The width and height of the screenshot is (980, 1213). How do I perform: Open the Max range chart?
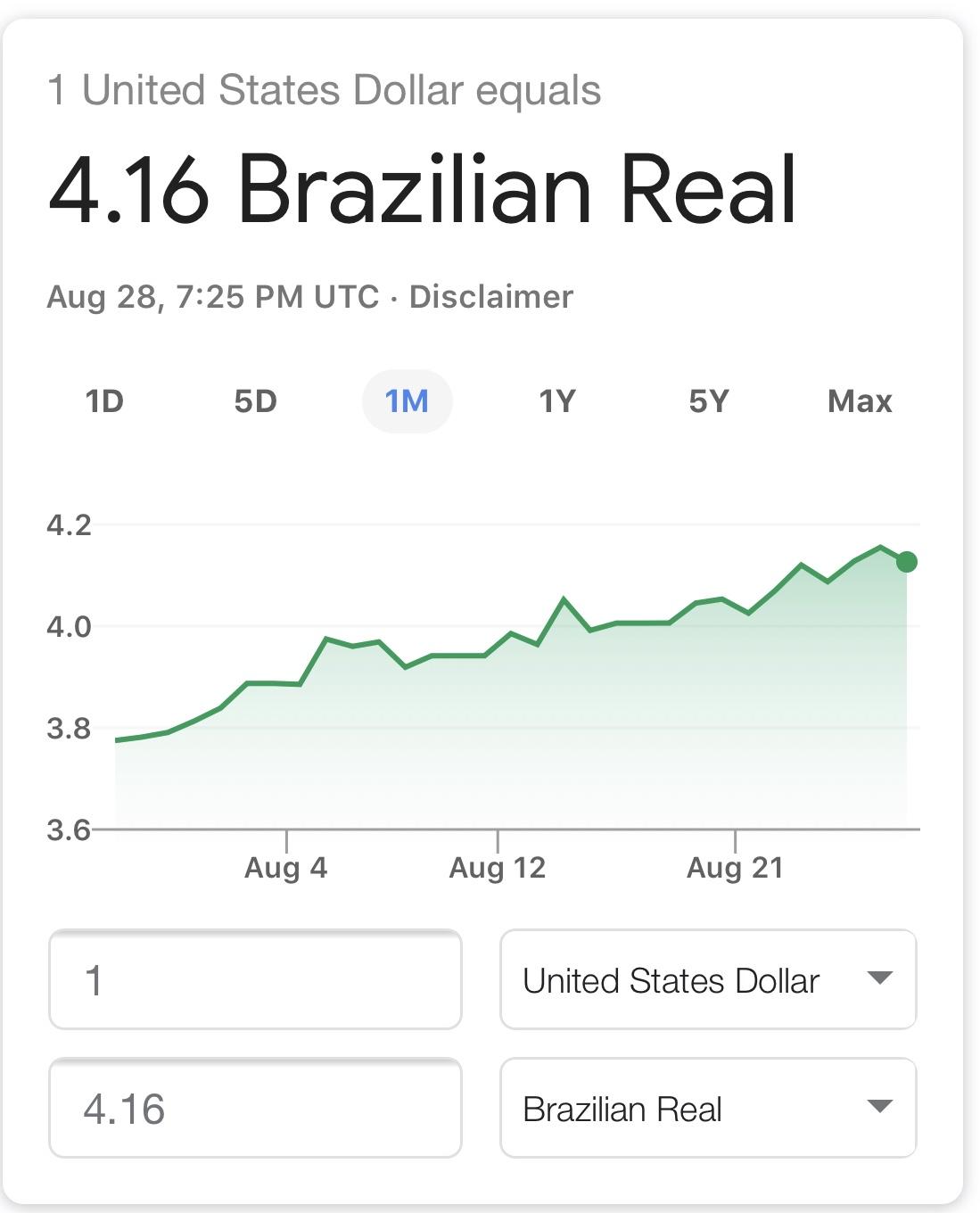click(860, 401)
